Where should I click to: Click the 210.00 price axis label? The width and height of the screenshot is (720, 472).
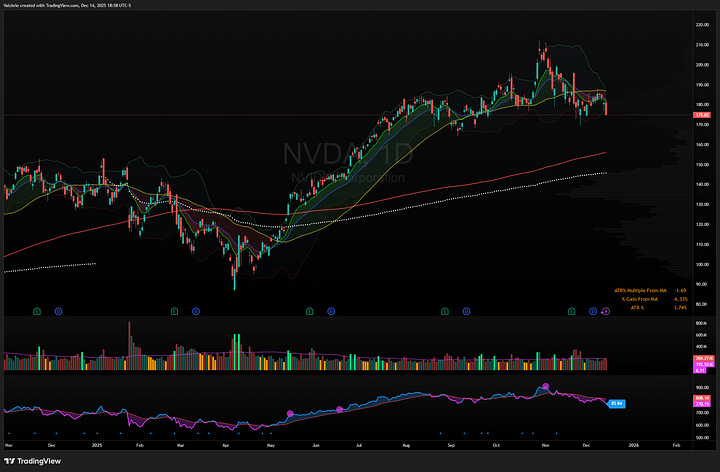click(x=702, y=45)
